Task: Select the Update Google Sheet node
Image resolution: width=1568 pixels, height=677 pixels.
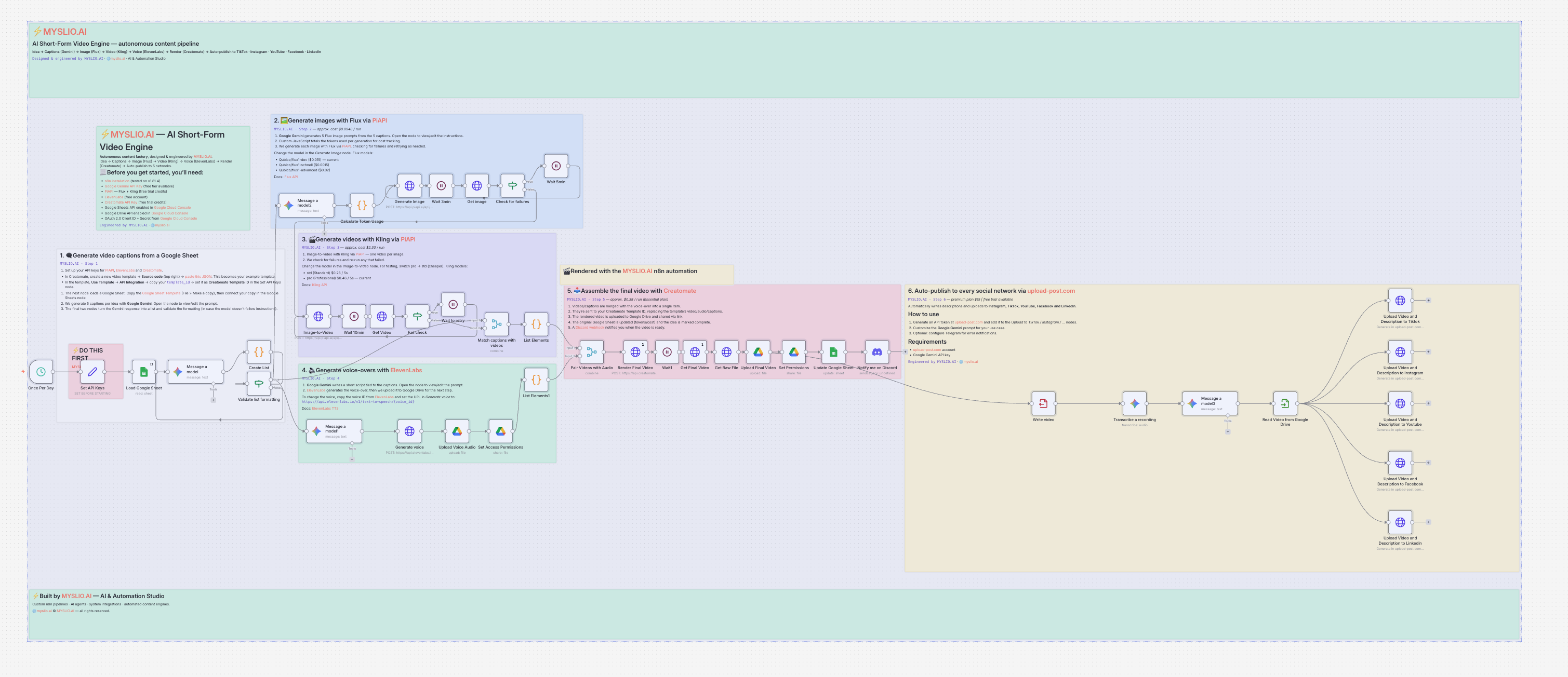Action: tap(833, 352)
